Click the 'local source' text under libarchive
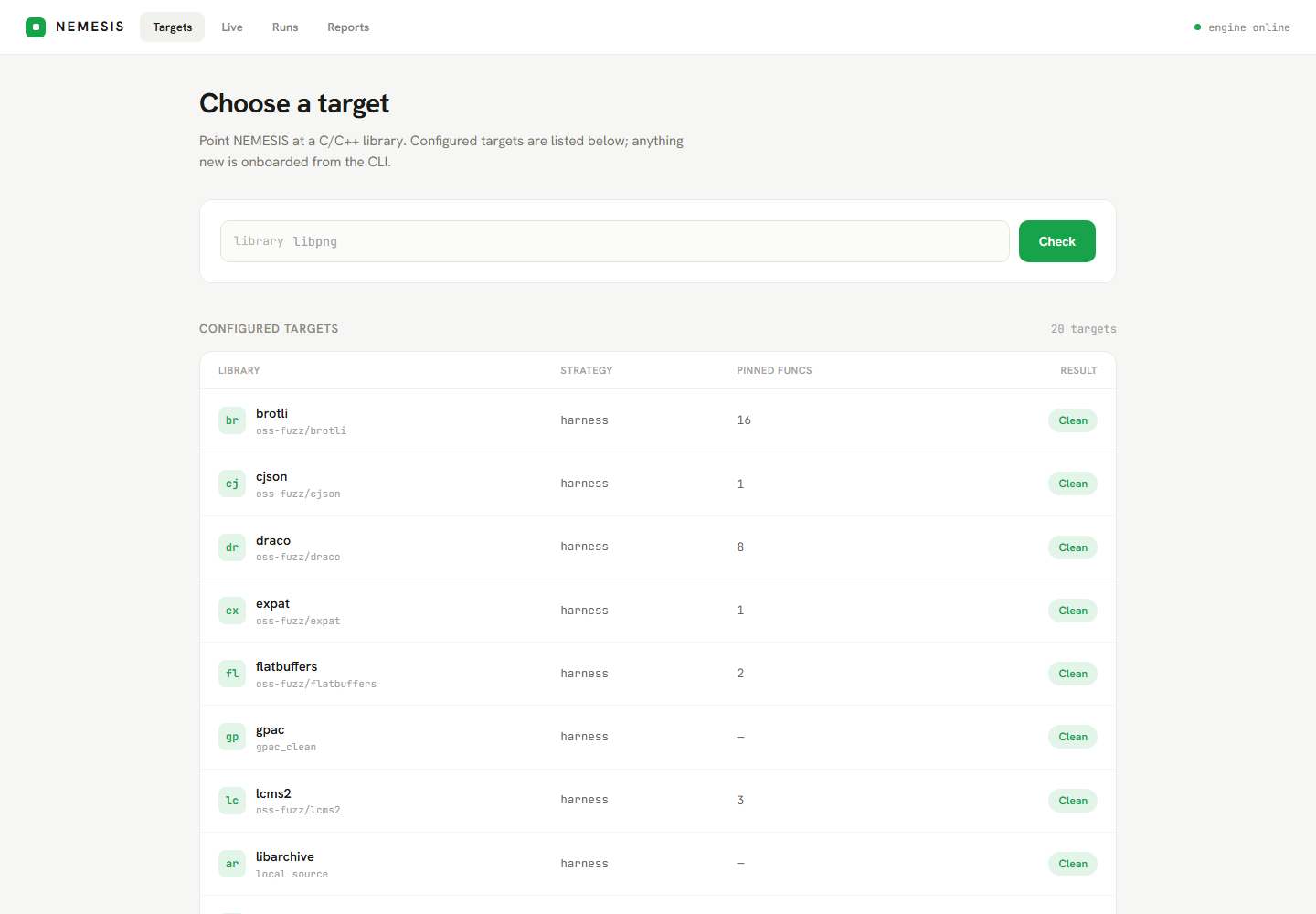The width and height of the screenshot is (1316, 914). [292, 874]
